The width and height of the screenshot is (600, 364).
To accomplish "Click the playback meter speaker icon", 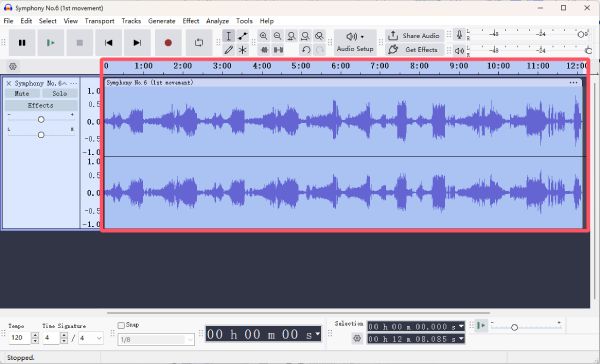I will pos(460,50).
